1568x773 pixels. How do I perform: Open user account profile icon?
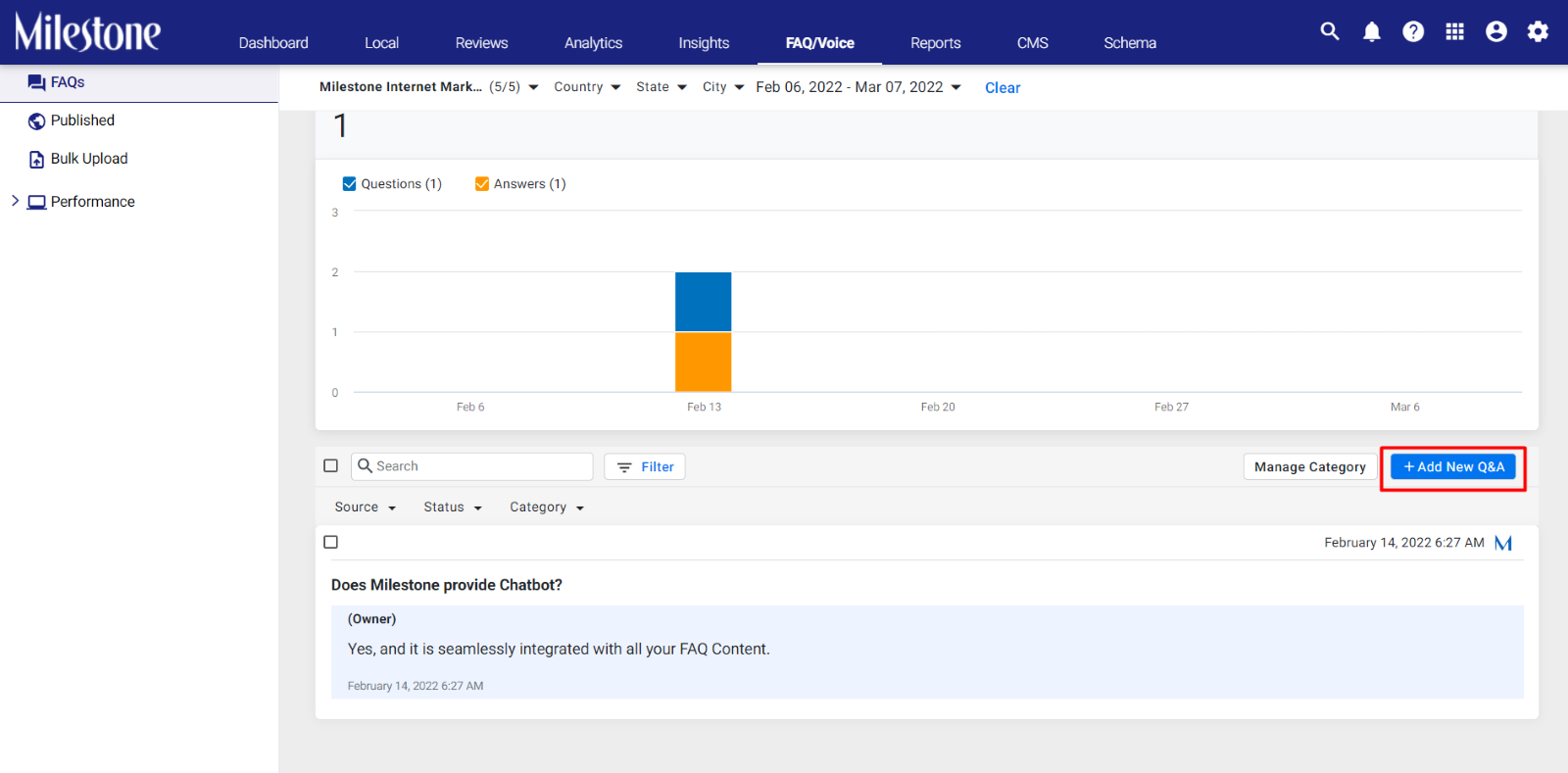click(1496, 31)
